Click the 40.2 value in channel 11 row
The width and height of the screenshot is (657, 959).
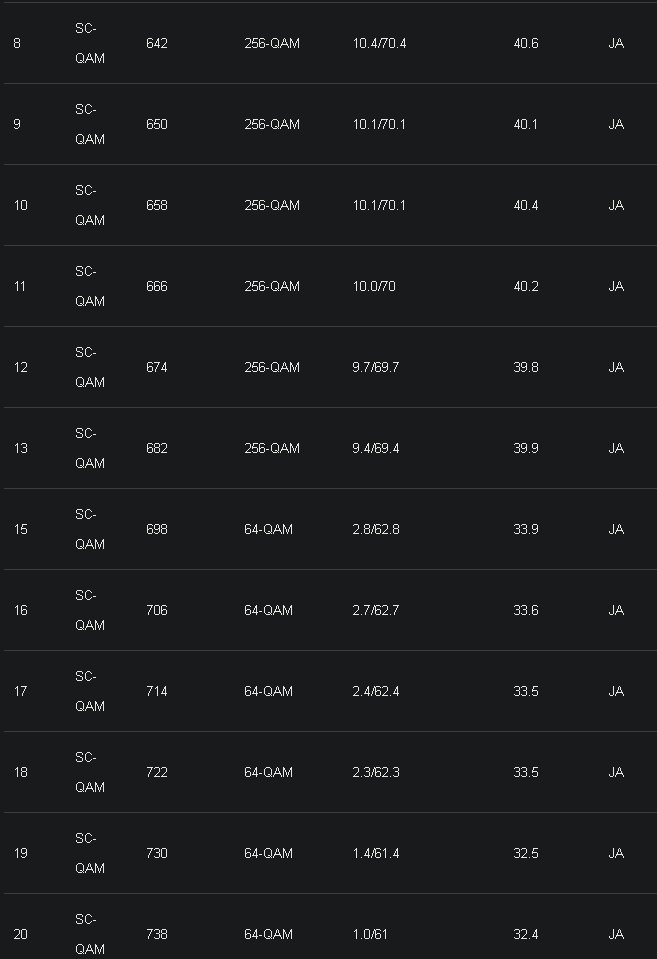point(526,287)
